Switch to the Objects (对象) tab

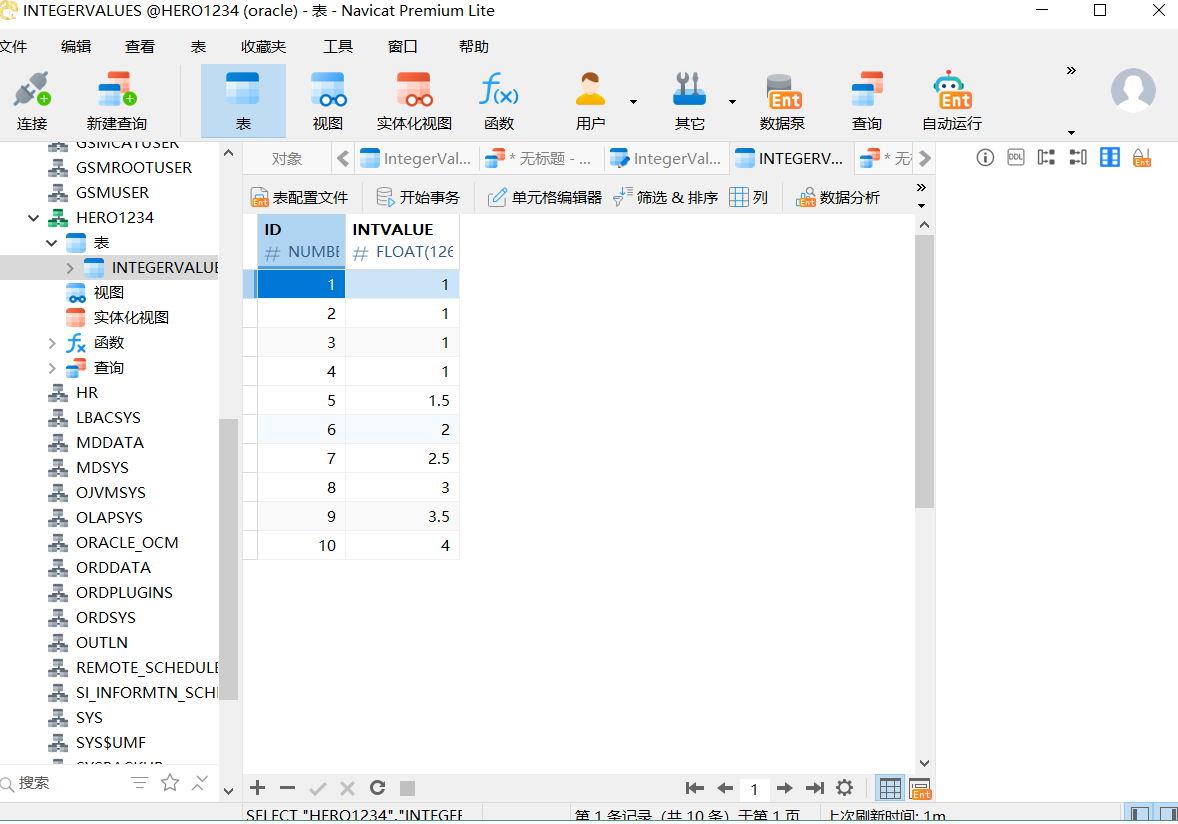tap(287, 158)
